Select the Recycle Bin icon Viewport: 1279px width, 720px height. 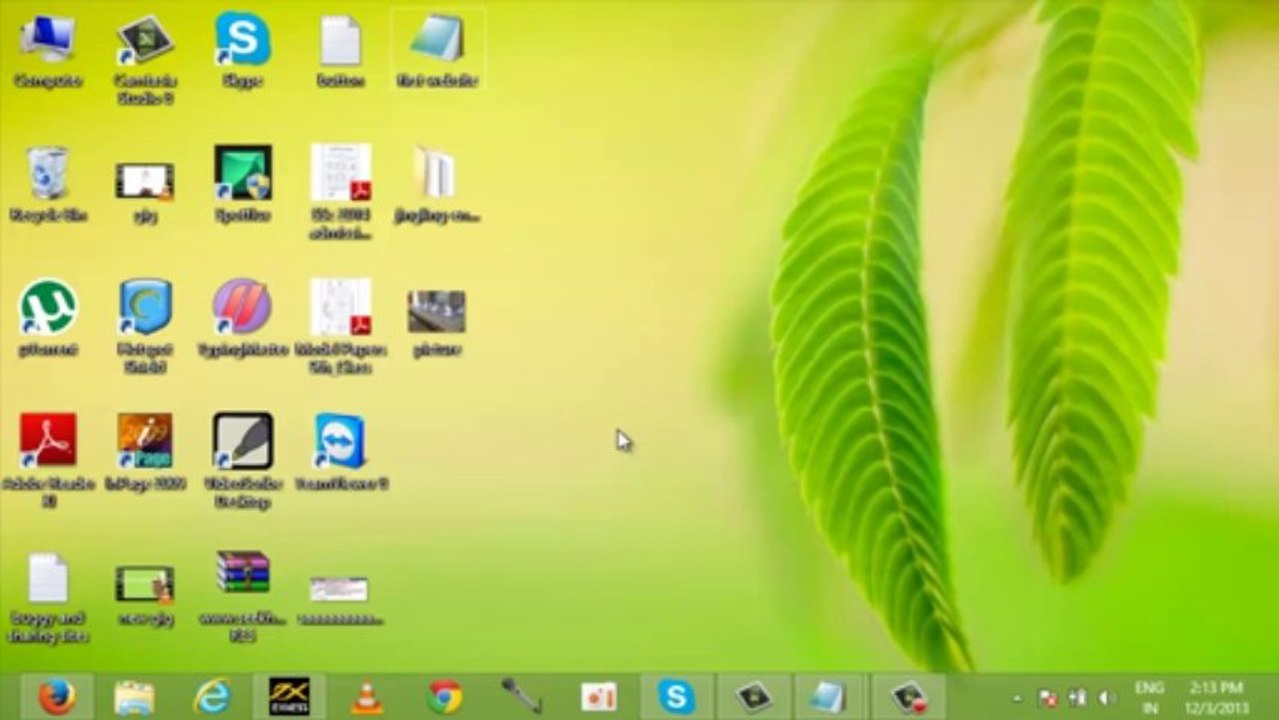(47, 184)
